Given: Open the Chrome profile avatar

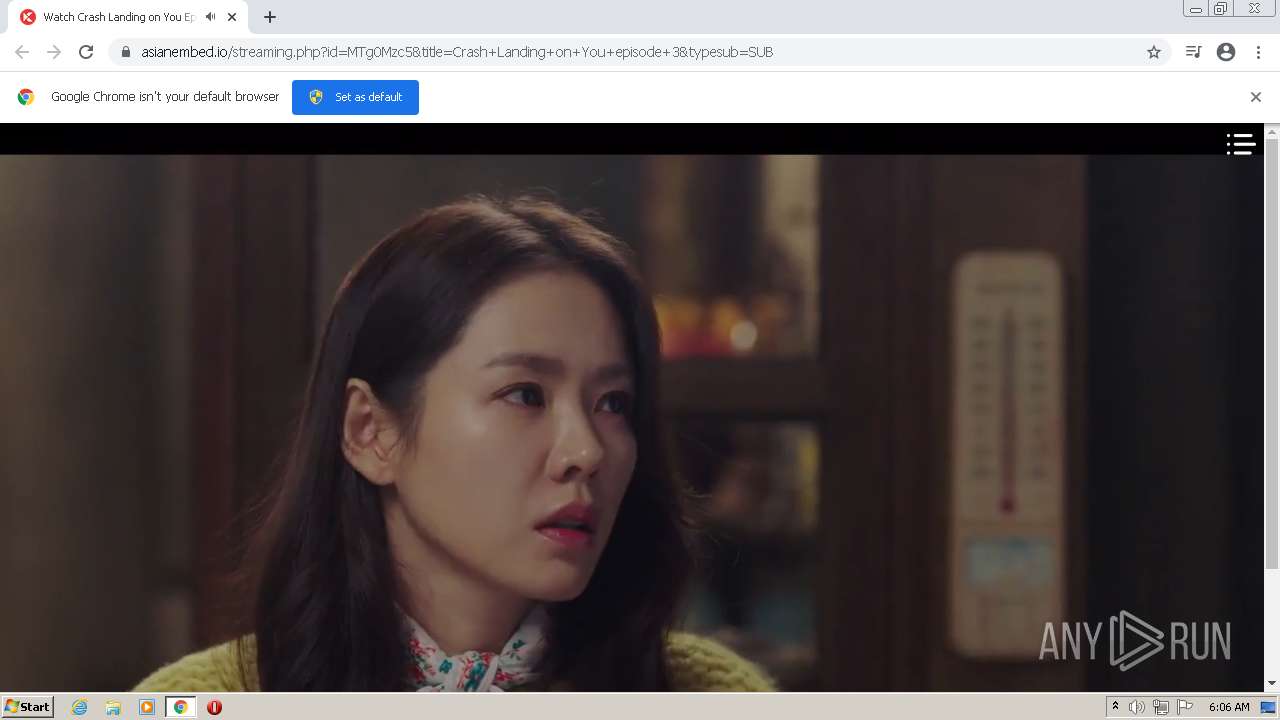Looking at the screenshot, I should 1226,52.
